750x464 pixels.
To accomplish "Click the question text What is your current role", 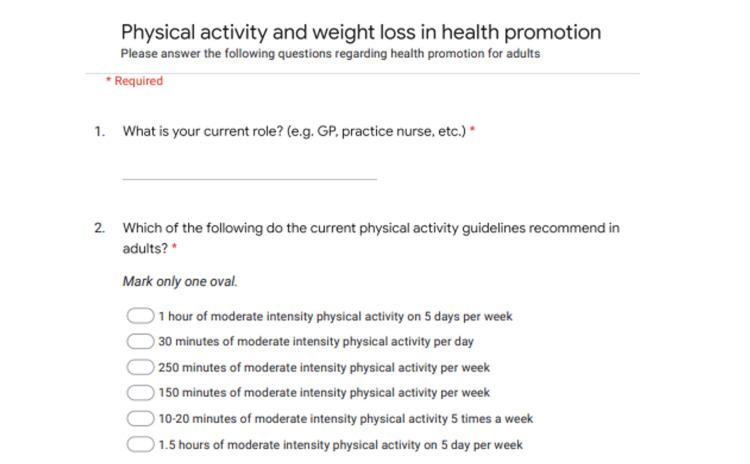I will 294,131.
